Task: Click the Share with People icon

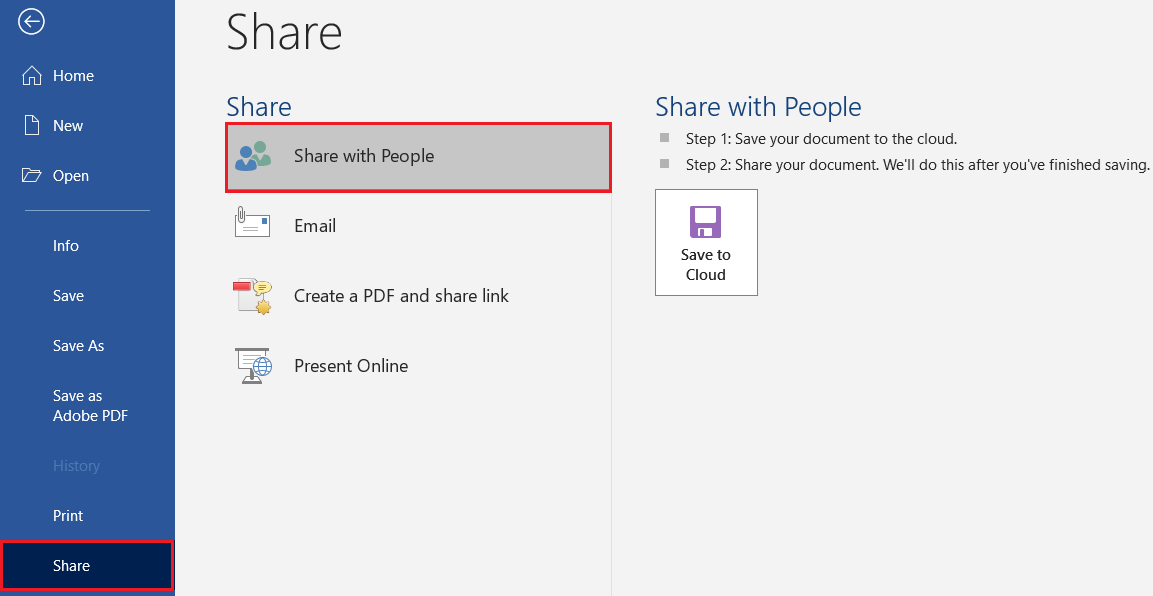Action: coord(252,156)
